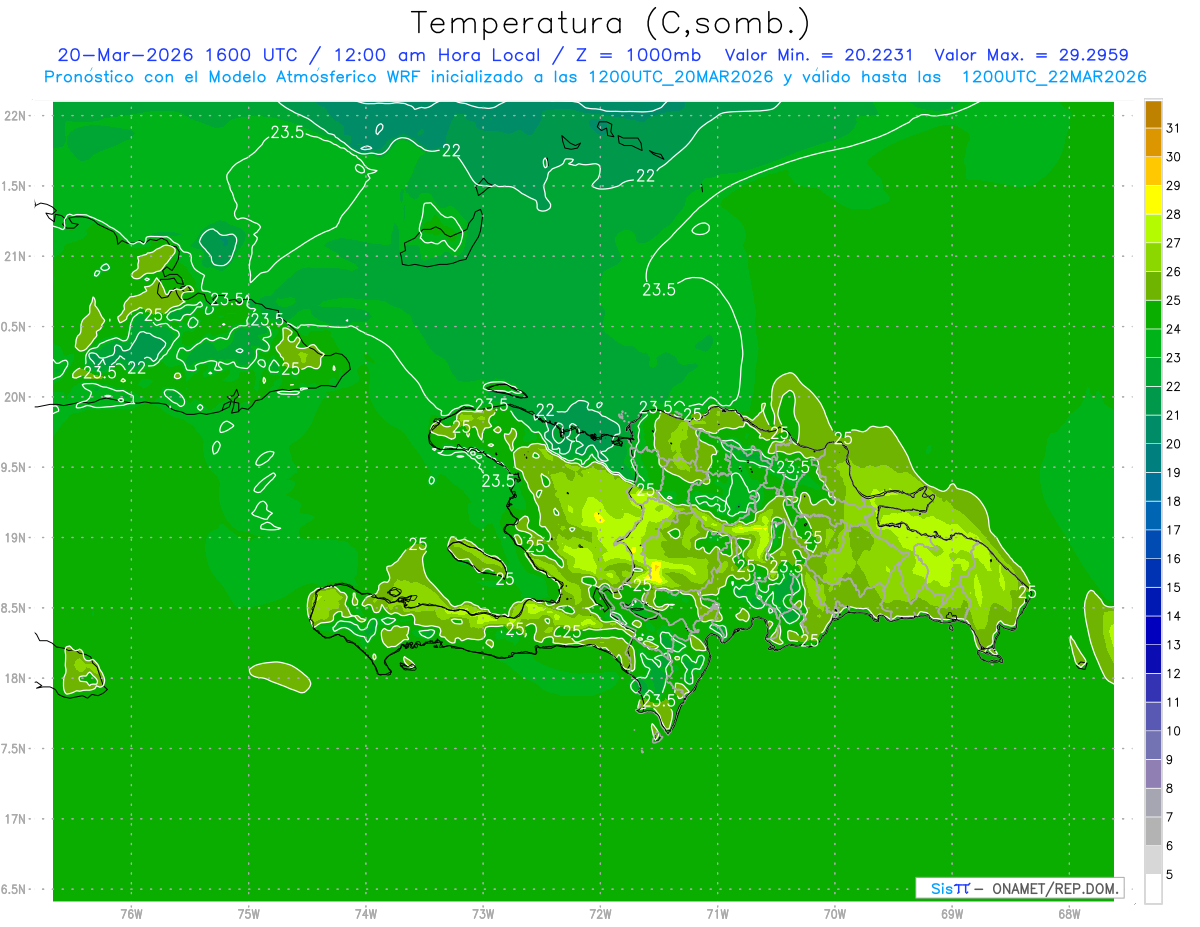Pick the purple swatch between 8 and 9

[1153, 774]
